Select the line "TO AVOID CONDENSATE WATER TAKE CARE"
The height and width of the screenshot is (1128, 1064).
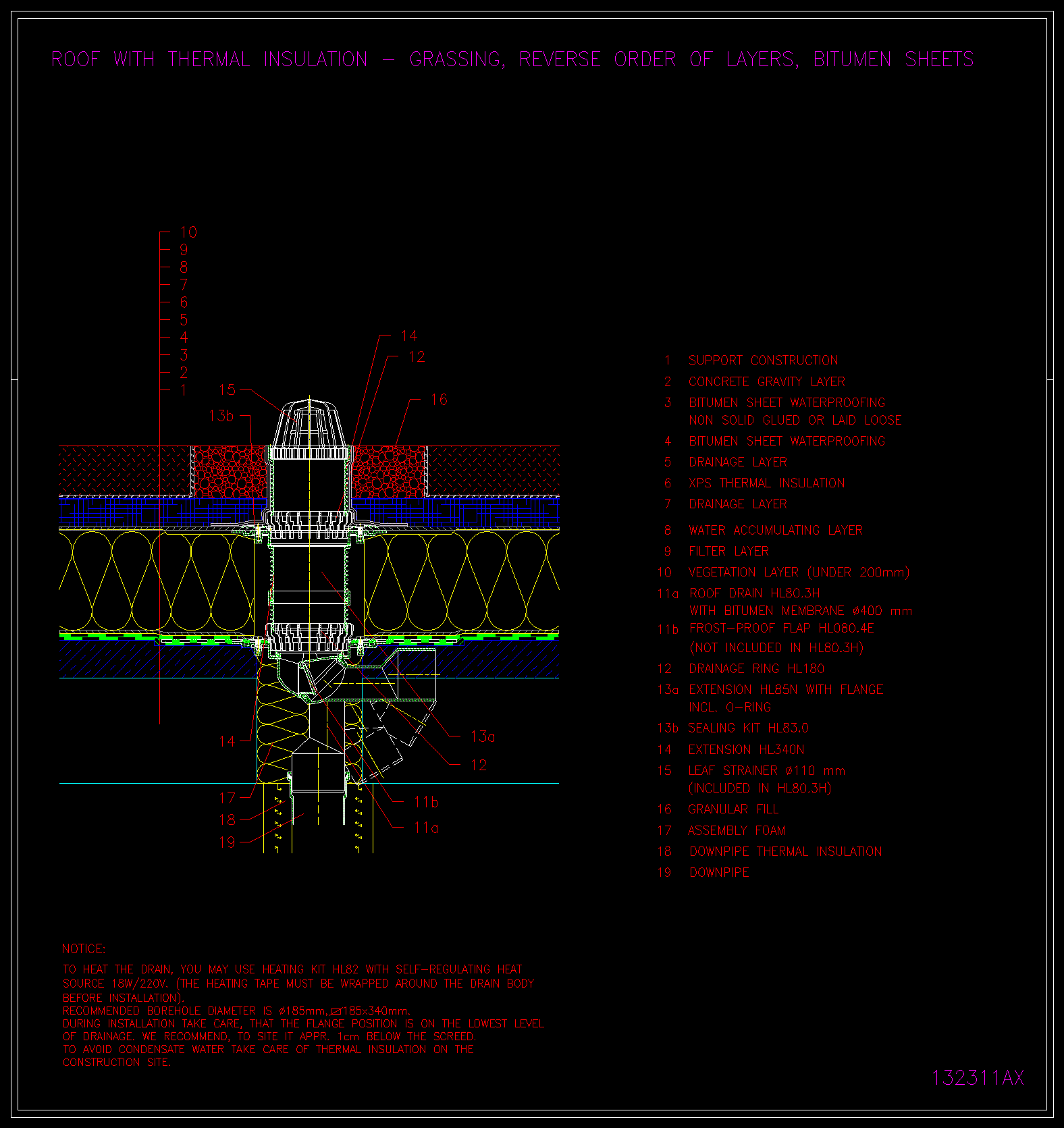268,1049
